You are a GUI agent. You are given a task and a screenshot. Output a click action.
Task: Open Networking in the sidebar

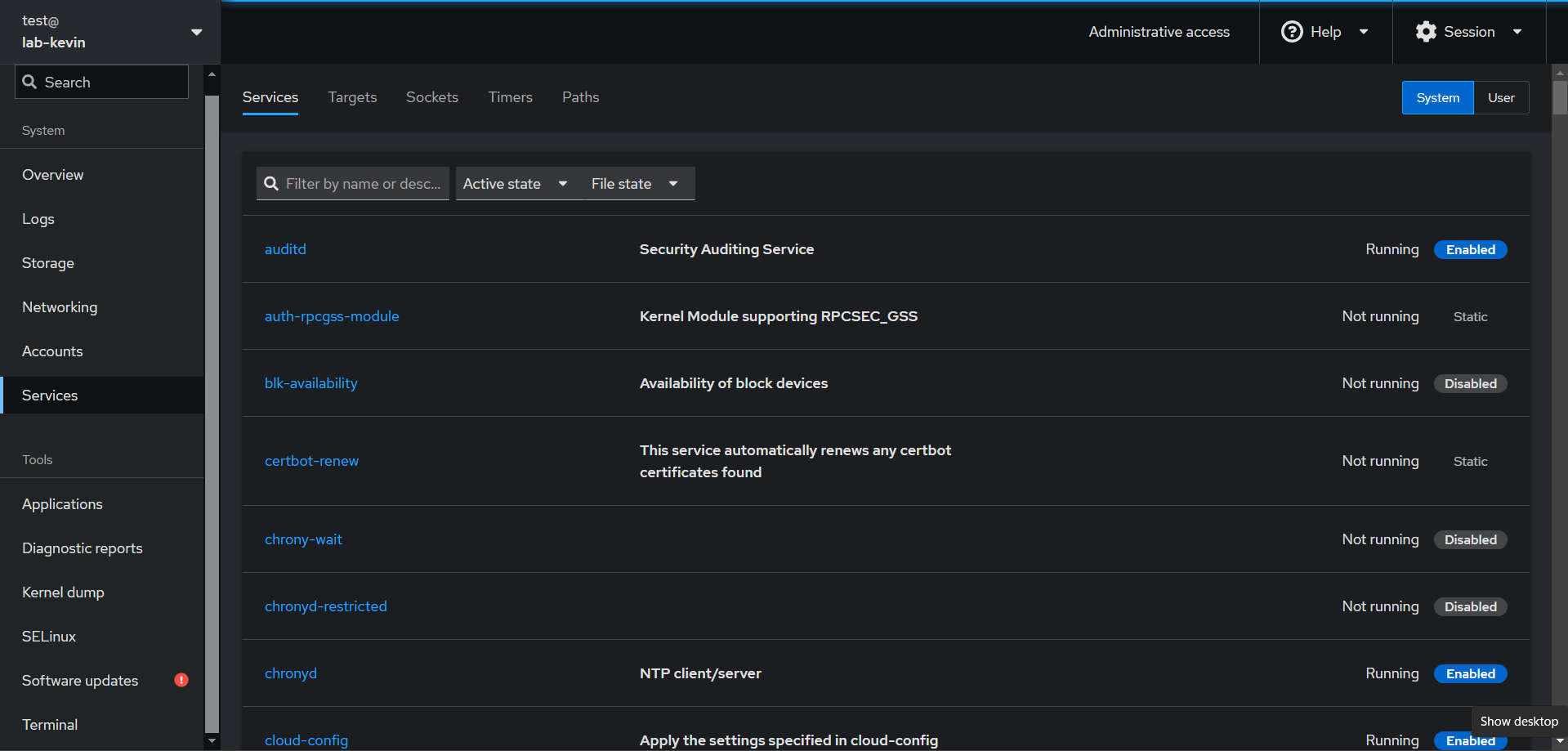tap(60, 307)
